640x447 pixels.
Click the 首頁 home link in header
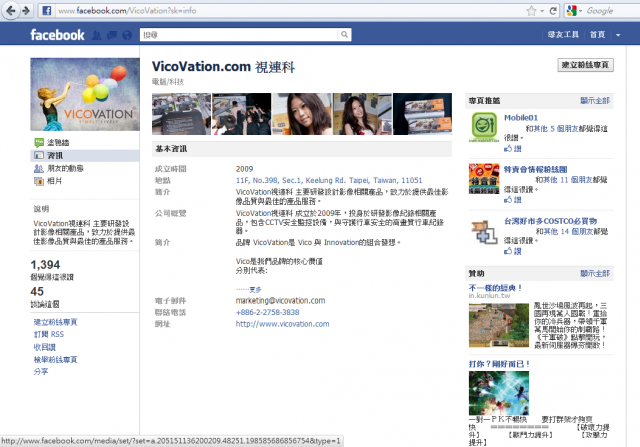click(x=597, y=35)
